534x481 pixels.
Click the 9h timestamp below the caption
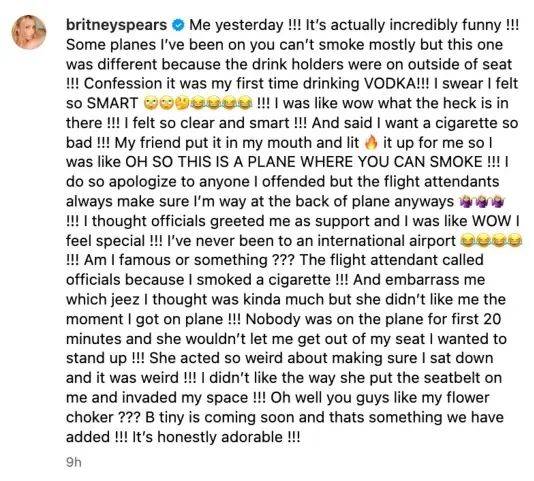click(x=74, y=462)
